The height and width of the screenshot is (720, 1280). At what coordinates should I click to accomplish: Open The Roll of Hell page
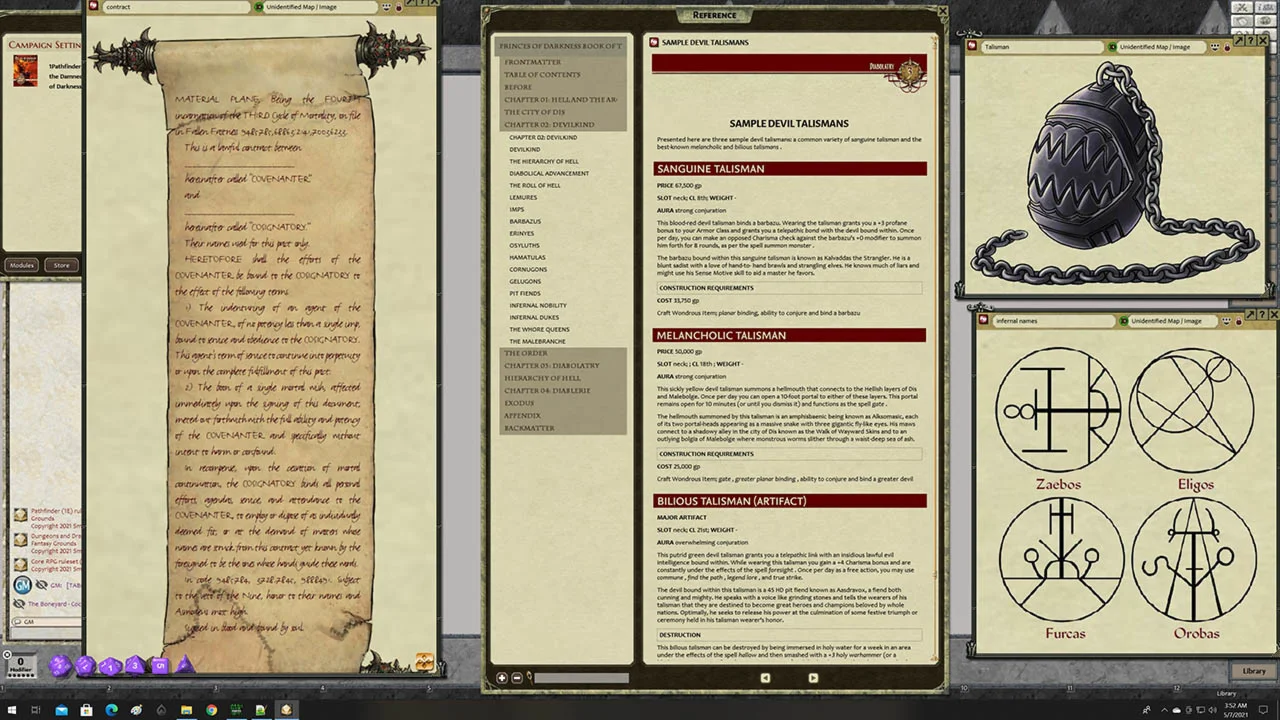point(535,185)
